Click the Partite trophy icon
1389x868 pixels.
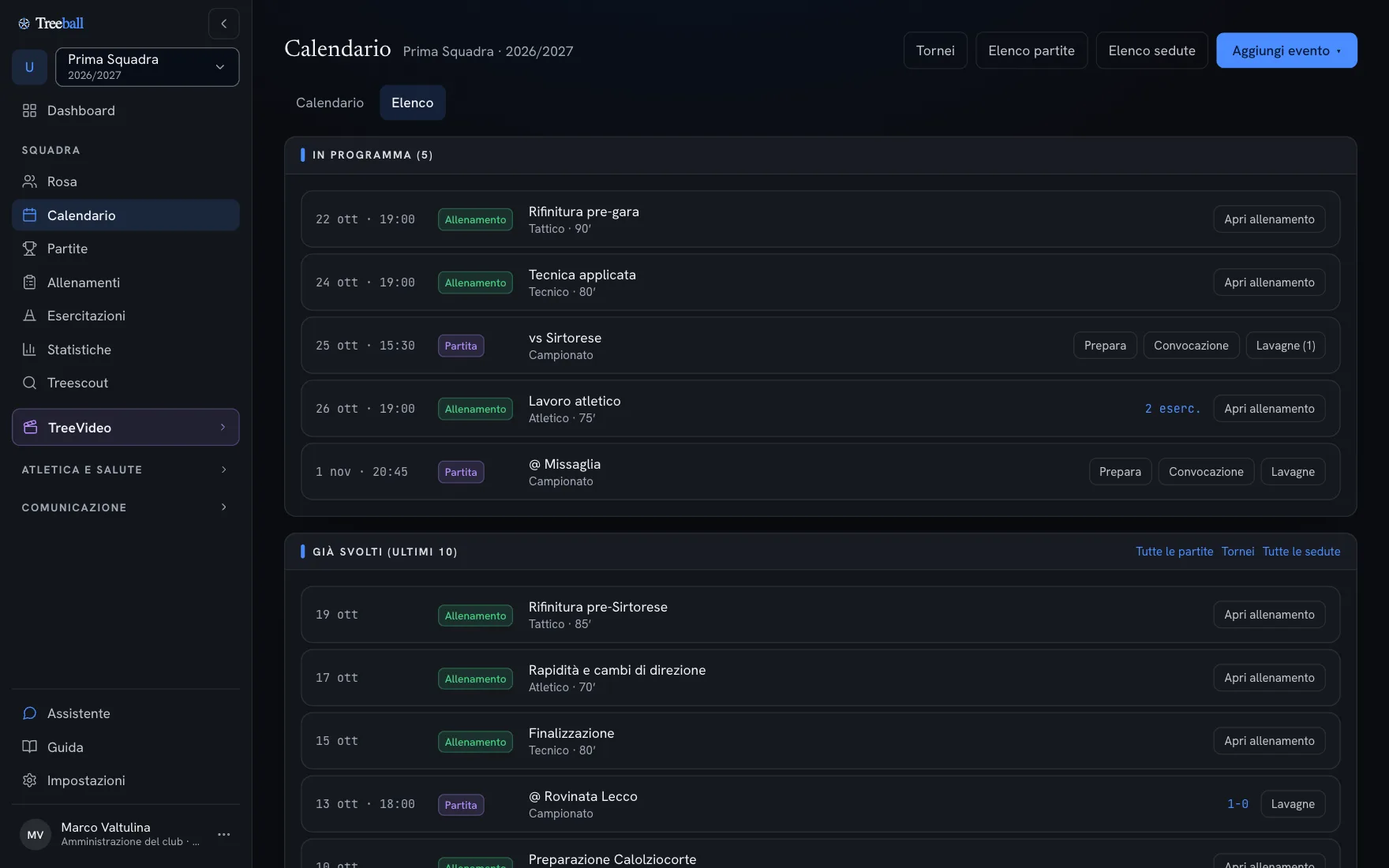[x=30, y=249]
